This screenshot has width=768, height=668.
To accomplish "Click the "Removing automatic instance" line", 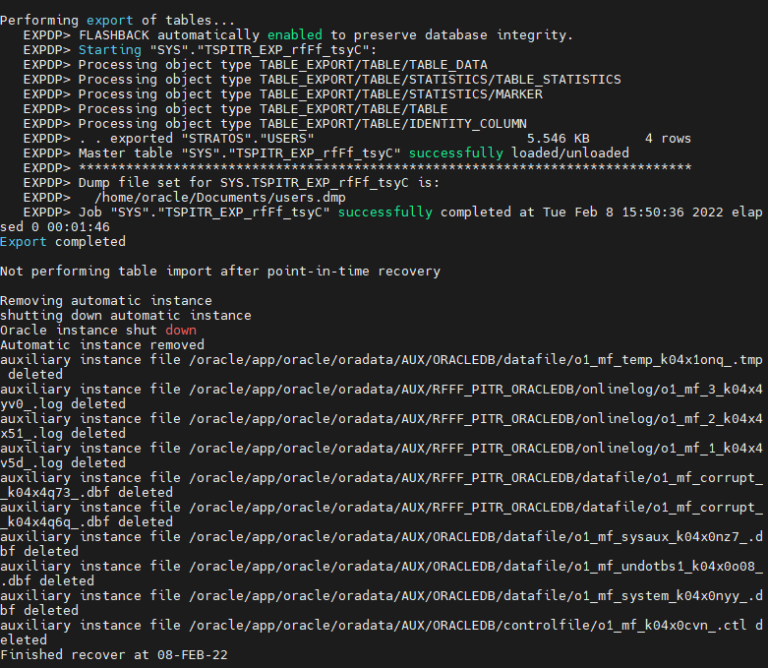I will coord(105,300).
